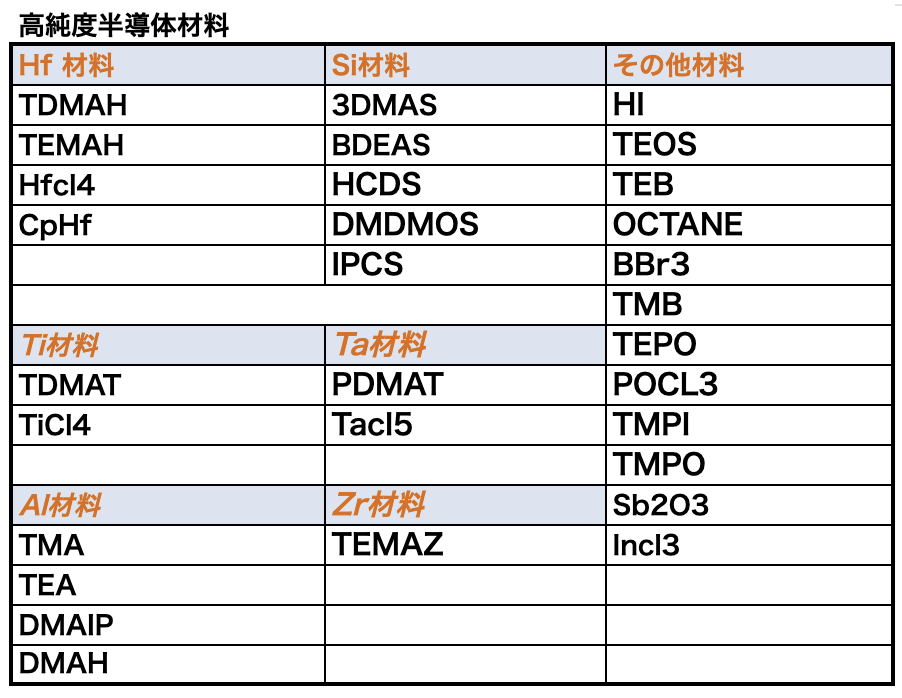Click the 高純度半導体材料 title text
The width and height of the screenshot is (902, 698).
point(124,26)
